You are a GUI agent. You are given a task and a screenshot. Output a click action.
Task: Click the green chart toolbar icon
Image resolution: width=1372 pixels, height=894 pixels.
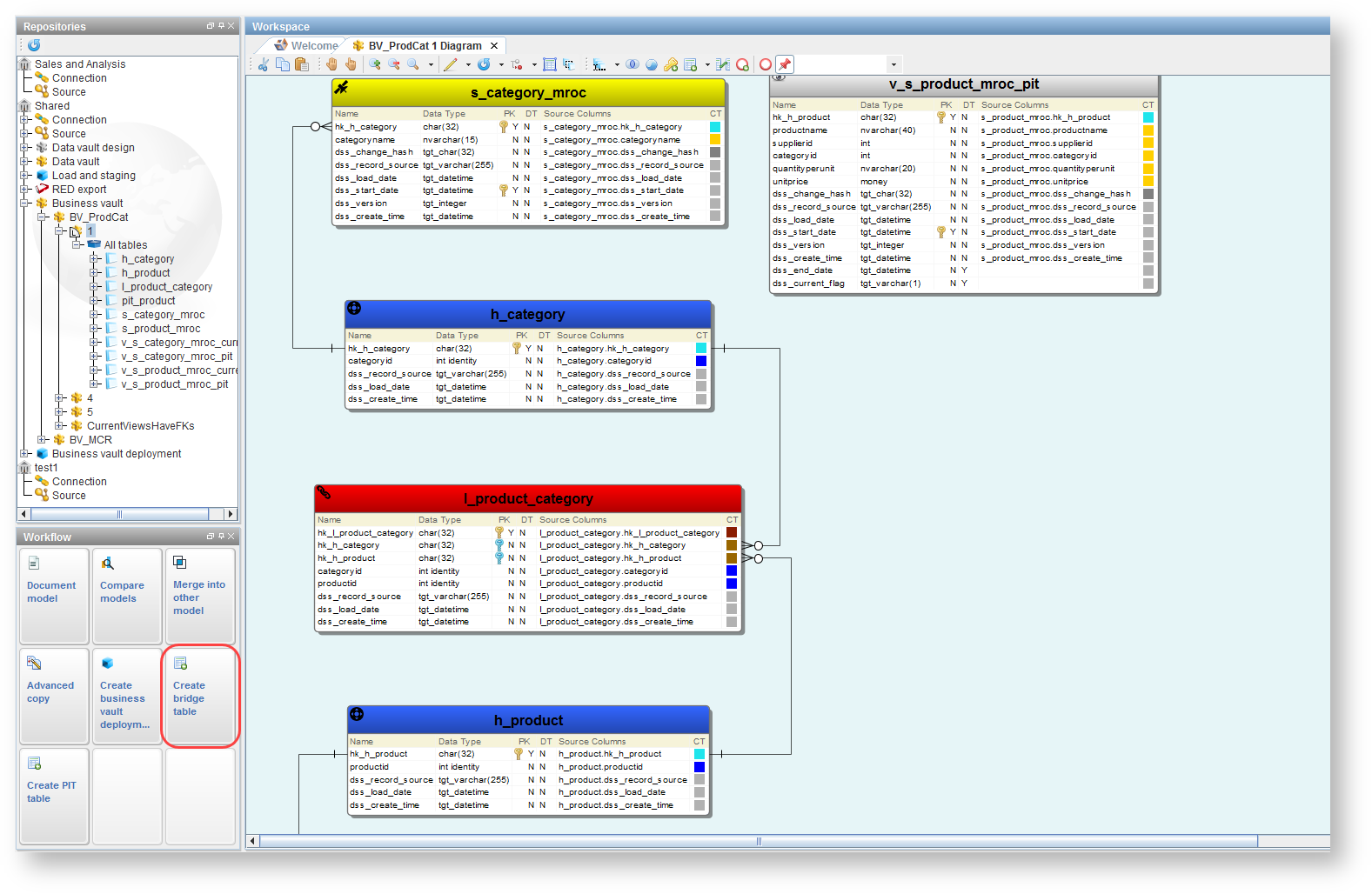click(723, 64)
